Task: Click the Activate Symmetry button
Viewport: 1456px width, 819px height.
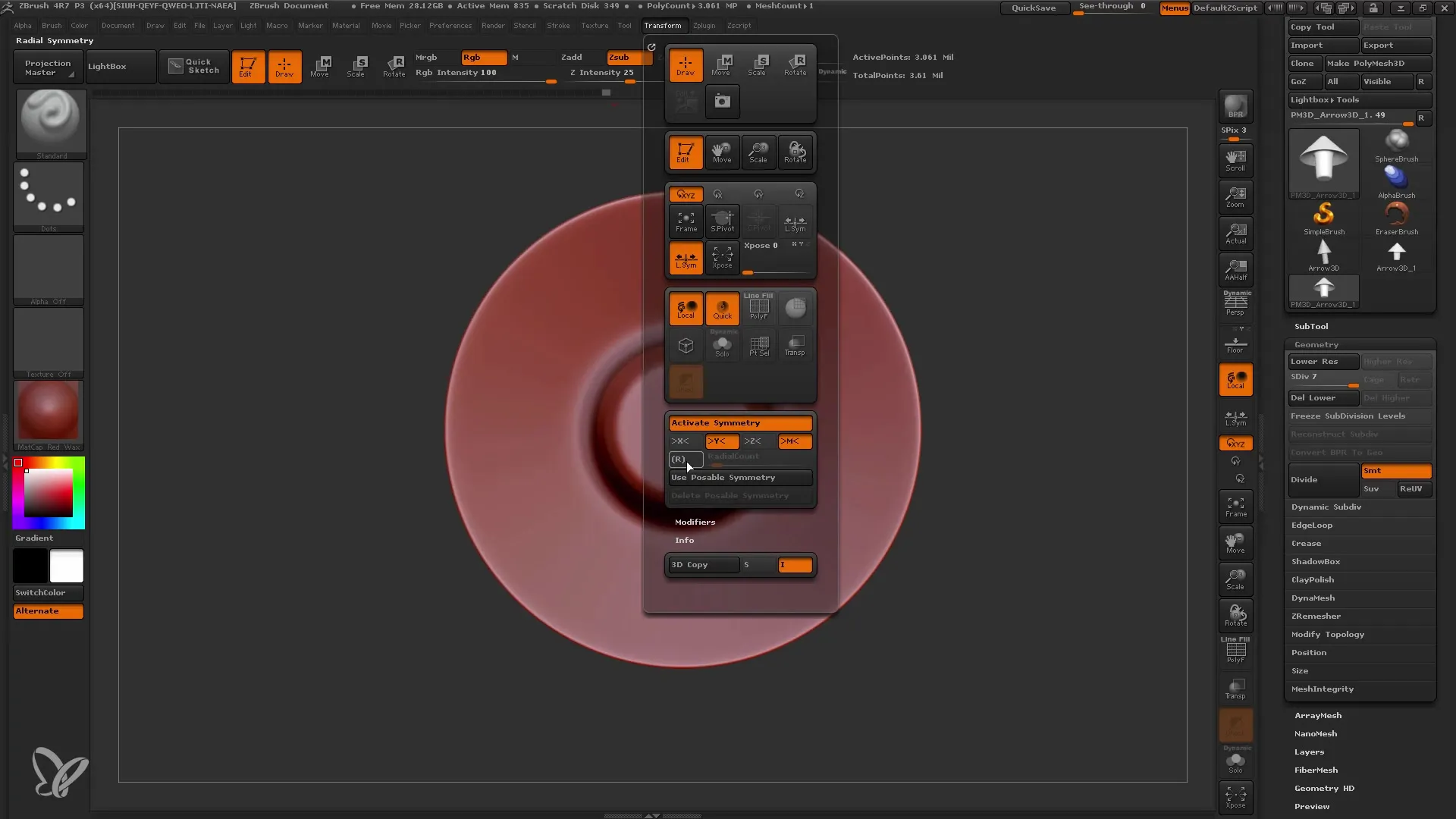Action: pos(740,423)
